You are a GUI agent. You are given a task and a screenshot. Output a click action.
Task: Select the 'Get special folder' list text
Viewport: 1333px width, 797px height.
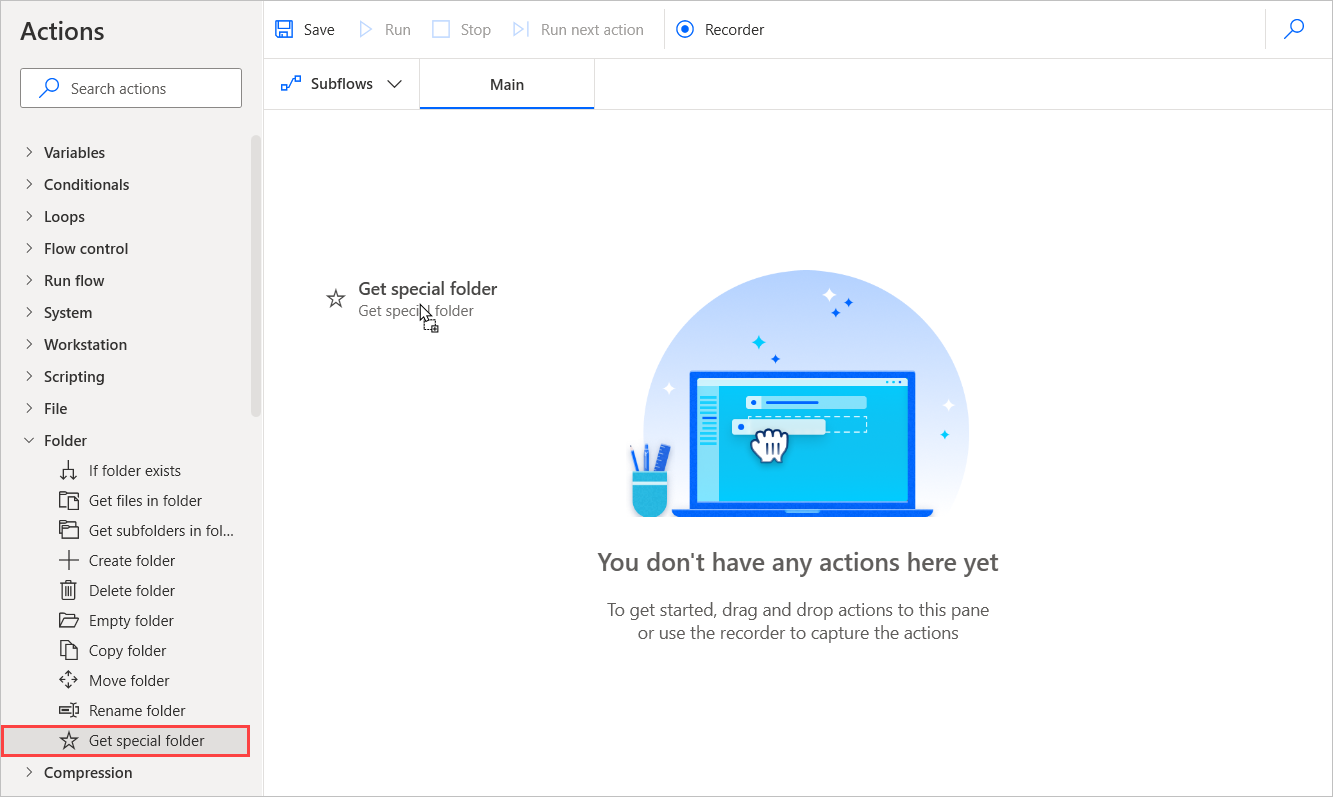click(147, 740)
